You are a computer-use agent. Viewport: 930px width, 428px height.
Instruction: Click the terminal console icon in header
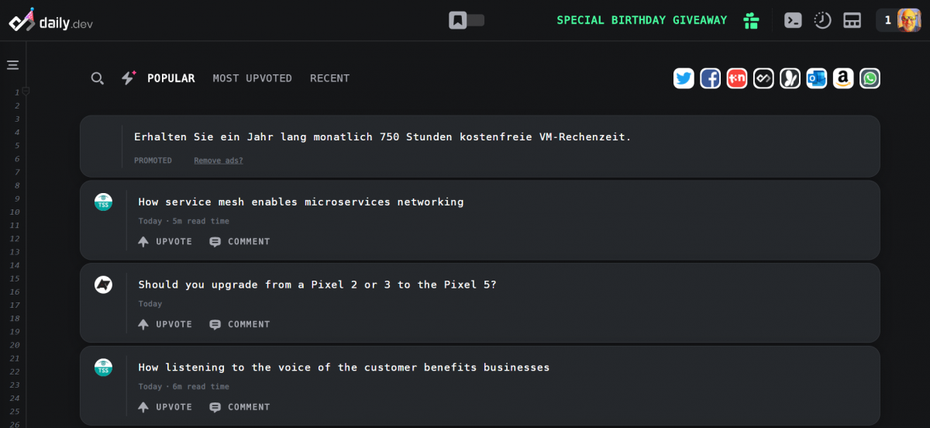point(793,21)
